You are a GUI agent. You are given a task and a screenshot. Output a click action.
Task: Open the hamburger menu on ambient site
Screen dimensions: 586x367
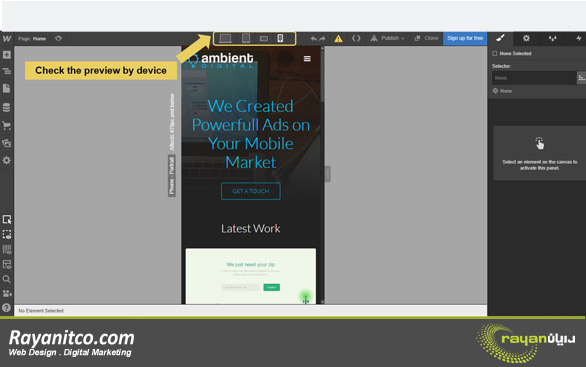307,59
